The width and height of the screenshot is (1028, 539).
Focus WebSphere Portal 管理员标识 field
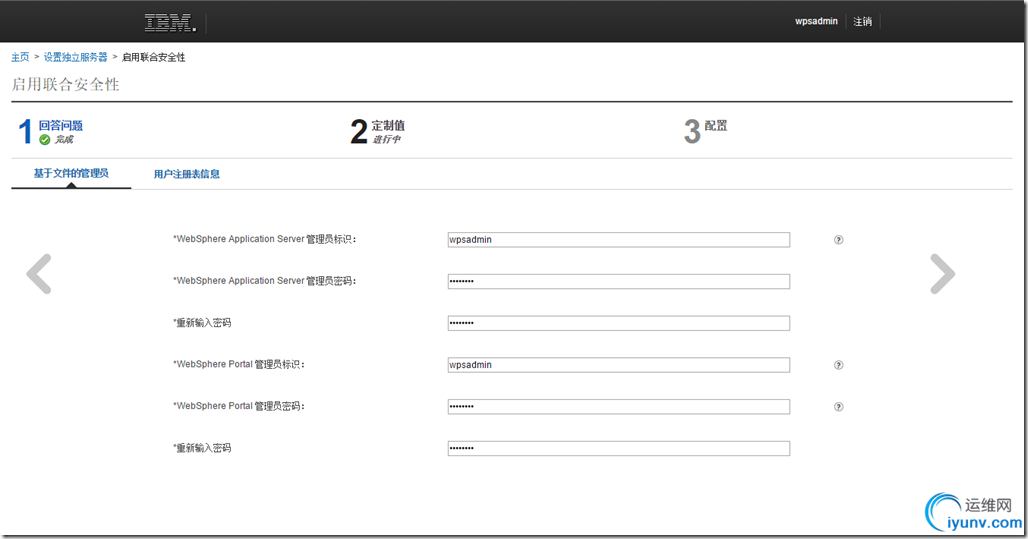click(x=618, y=365)
